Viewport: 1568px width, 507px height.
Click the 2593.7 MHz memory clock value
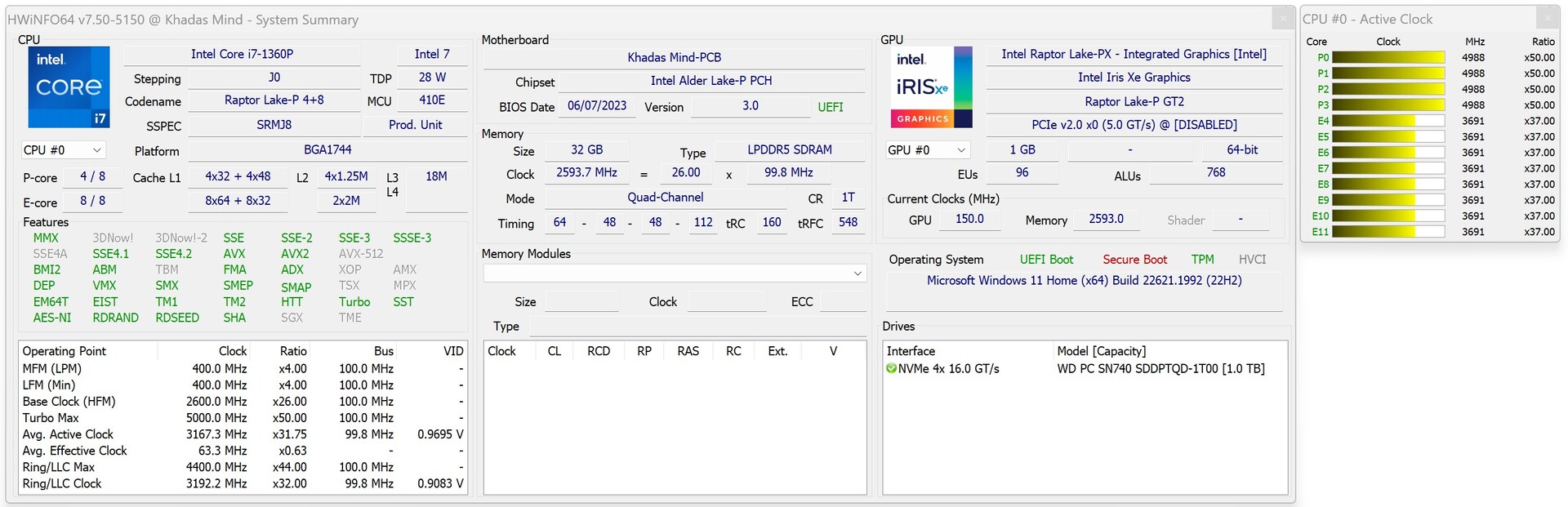point(586,173)
